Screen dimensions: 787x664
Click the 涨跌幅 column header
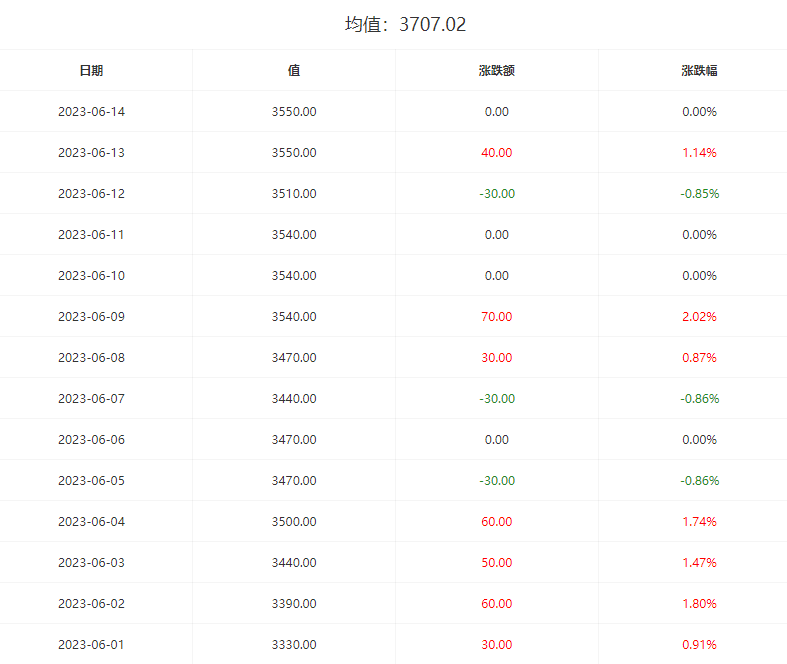699,71
